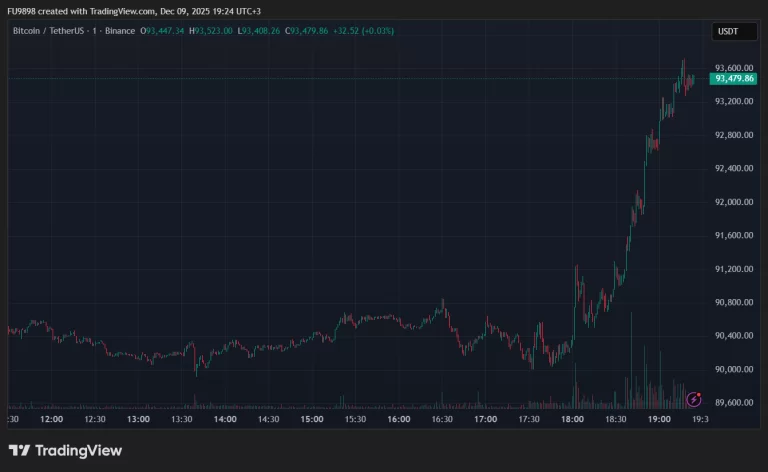The height and width of the screenshot is (472, 768).
Task: Click the green 93,479.86 current price label
Action: click(x=733, y=79)
